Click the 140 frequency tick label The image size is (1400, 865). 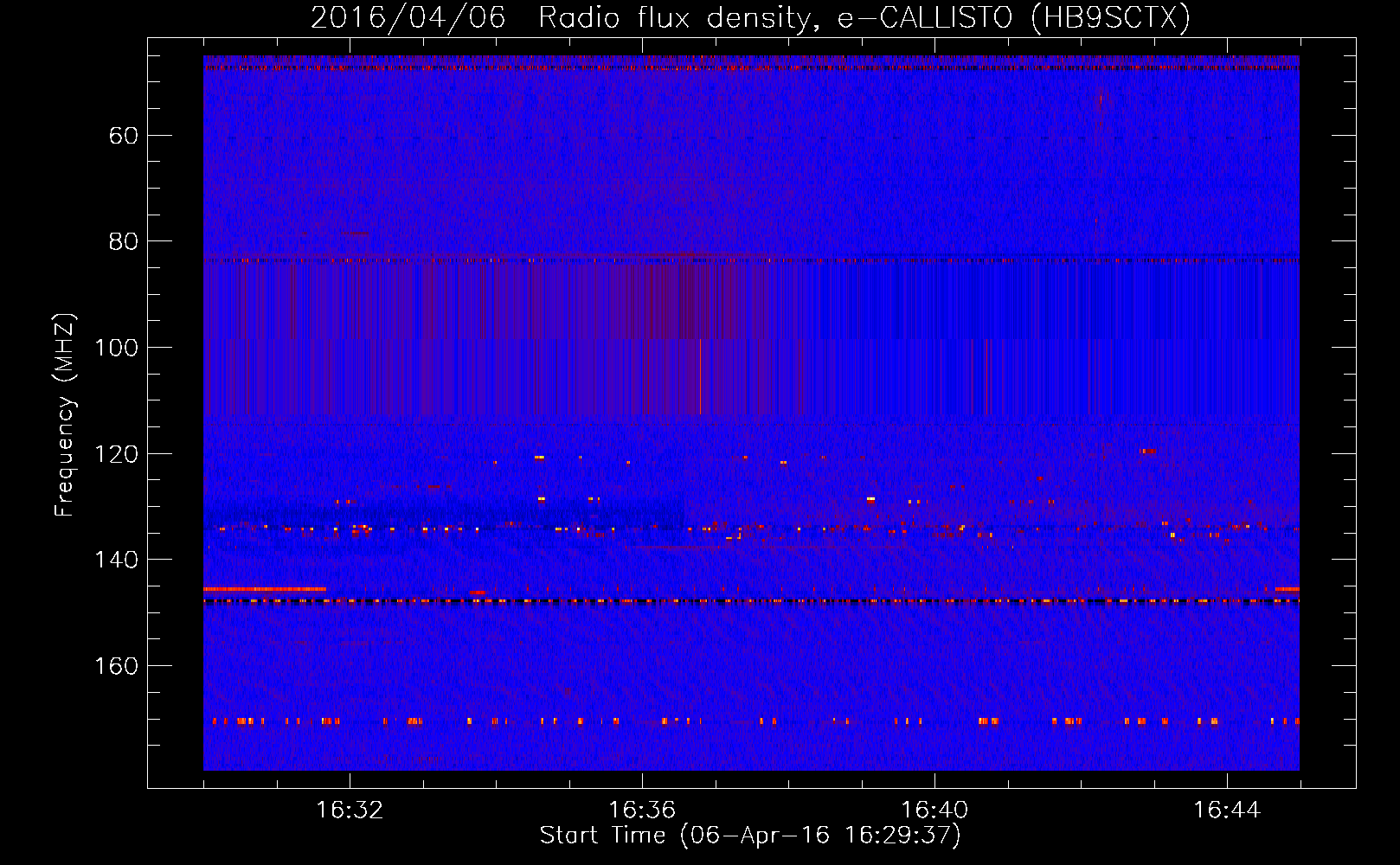coord(117,560)
